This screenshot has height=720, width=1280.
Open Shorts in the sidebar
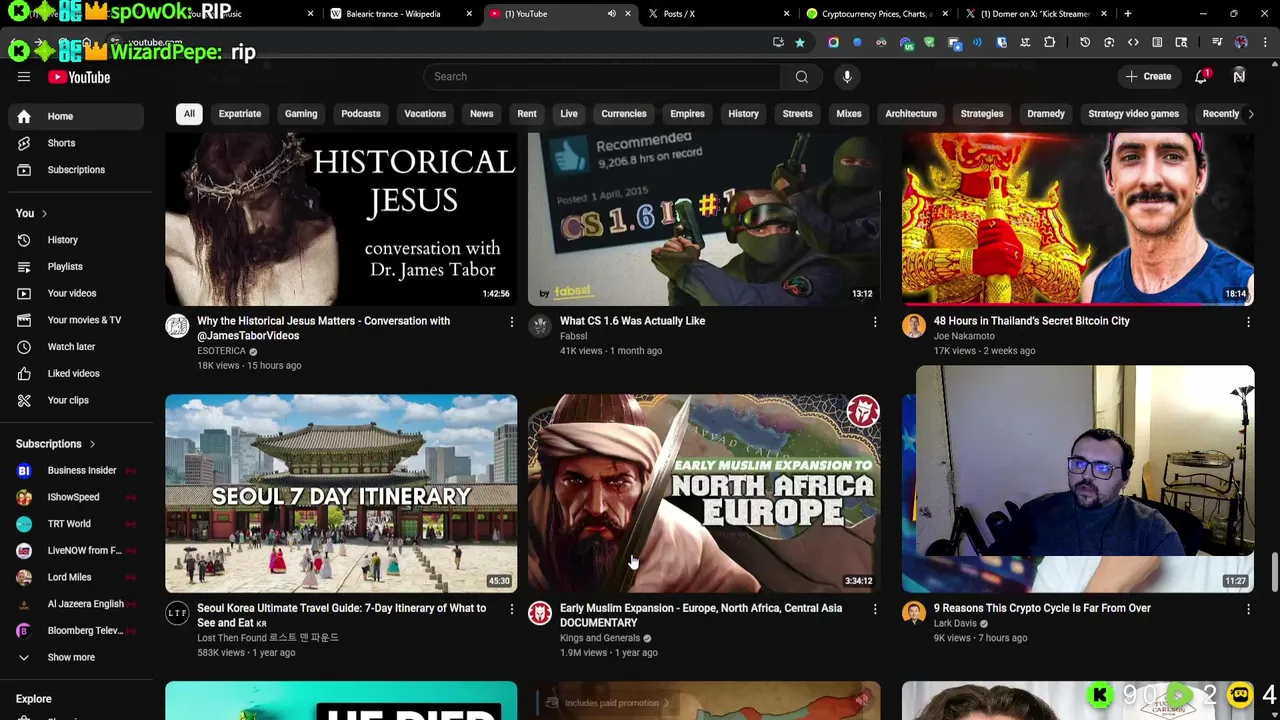coord(76,143)
